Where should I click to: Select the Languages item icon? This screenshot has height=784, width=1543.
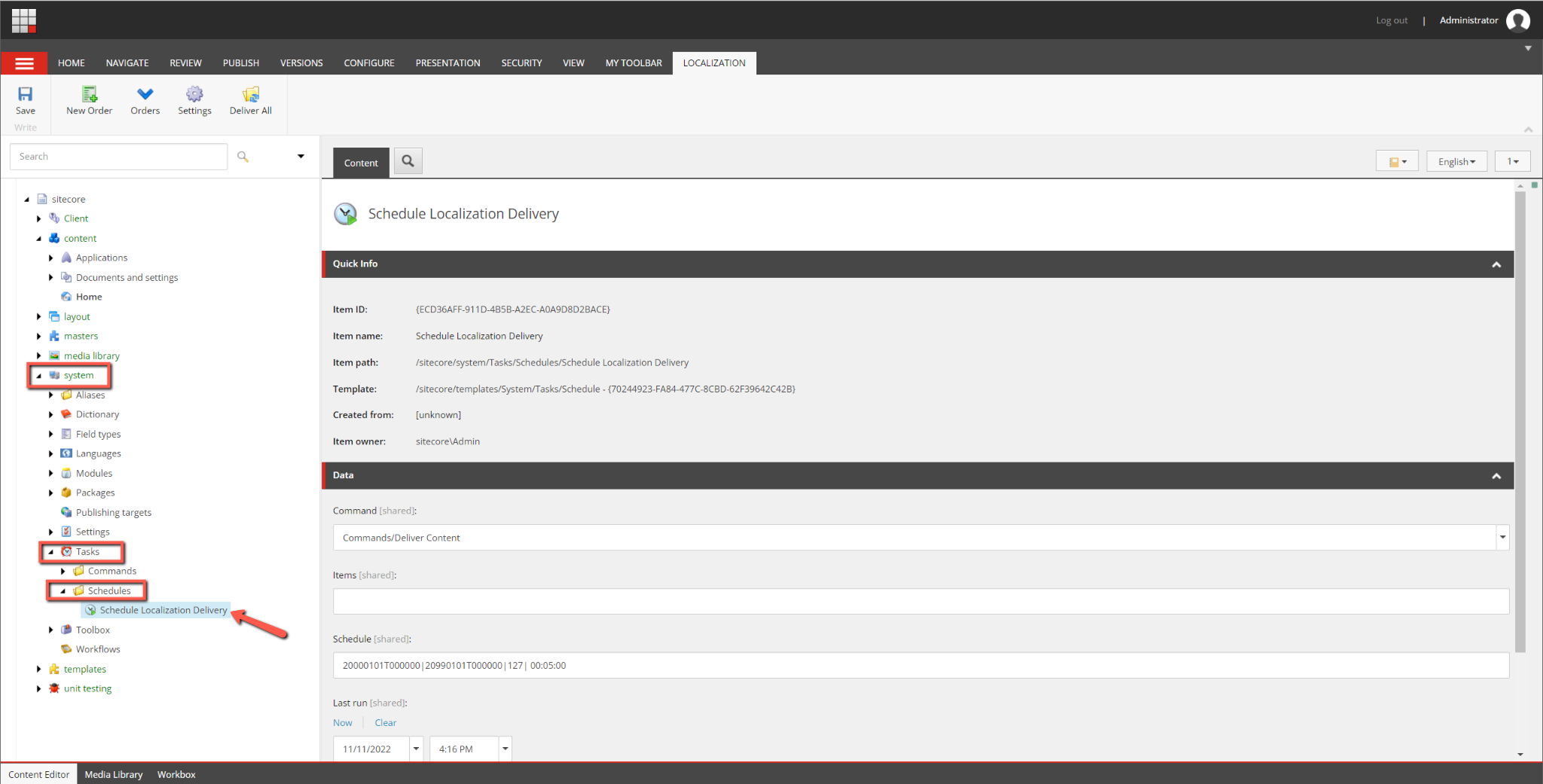tap(66, 453)
